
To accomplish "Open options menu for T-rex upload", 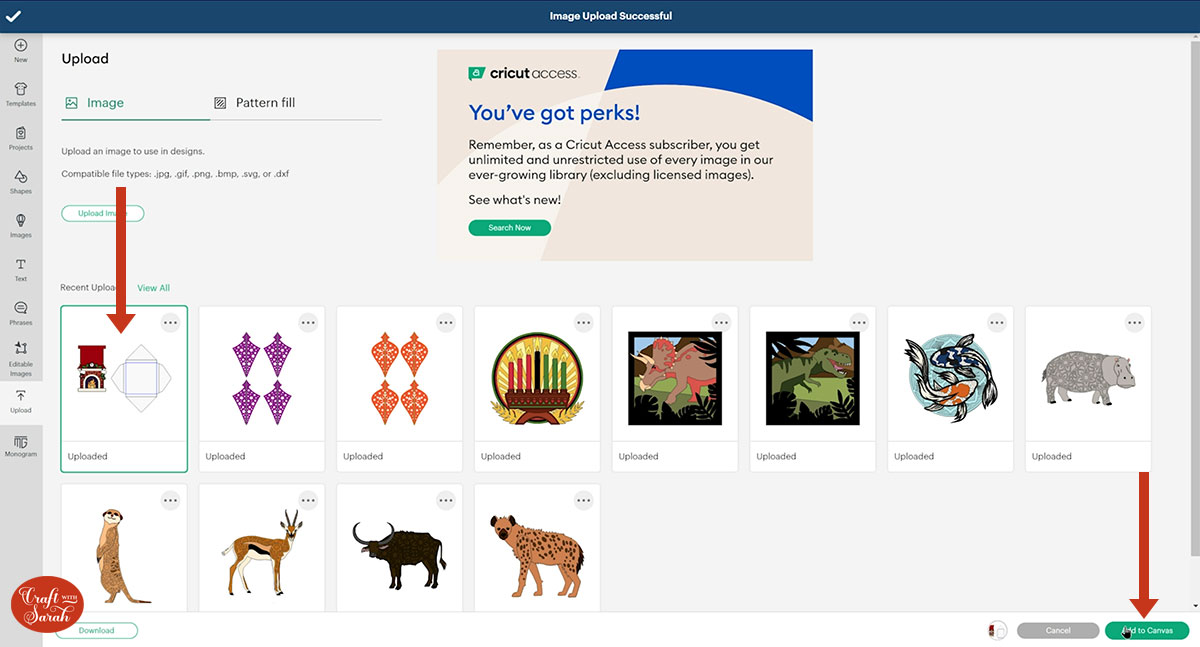I will tap(860, 322).
